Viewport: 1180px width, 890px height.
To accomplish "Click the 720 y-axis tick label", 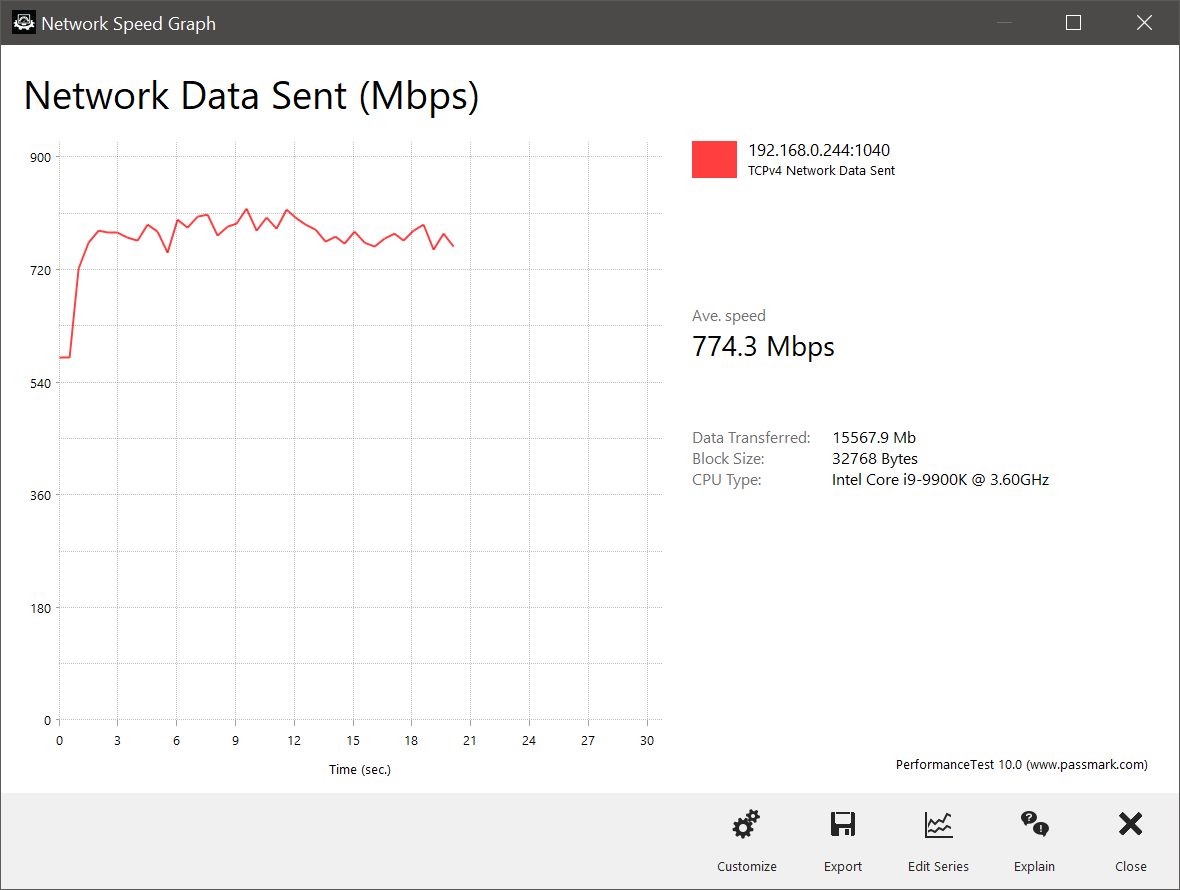I will click(x=40, y=270).
